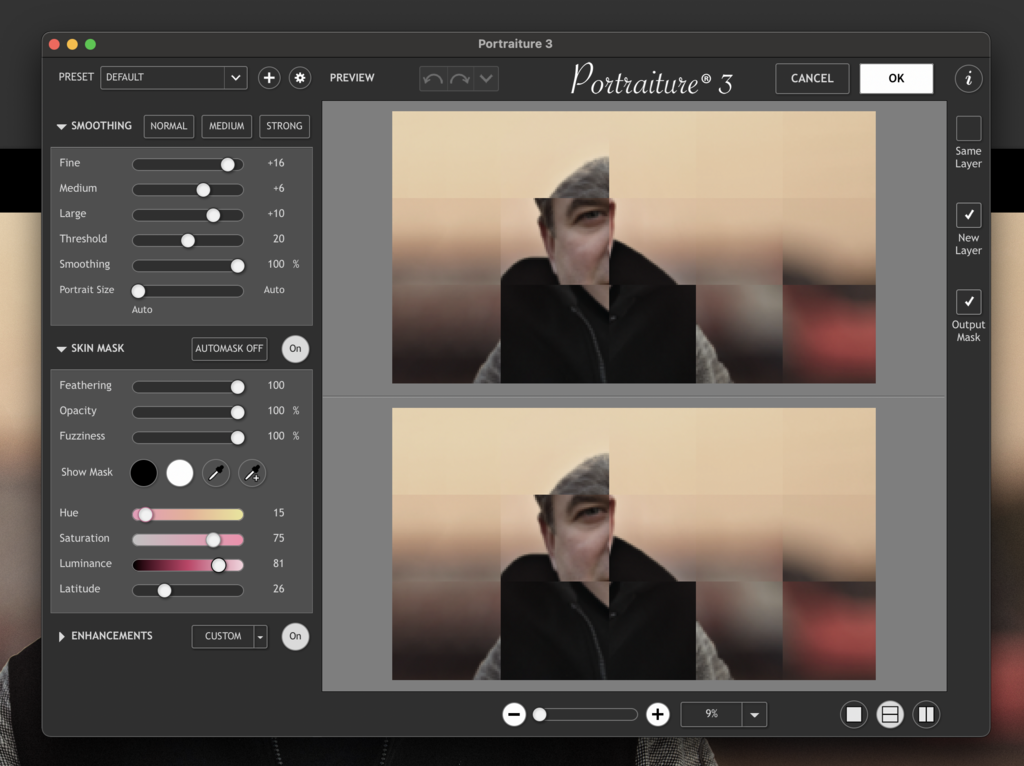Click the Opacity slider handle

[237, 413]
